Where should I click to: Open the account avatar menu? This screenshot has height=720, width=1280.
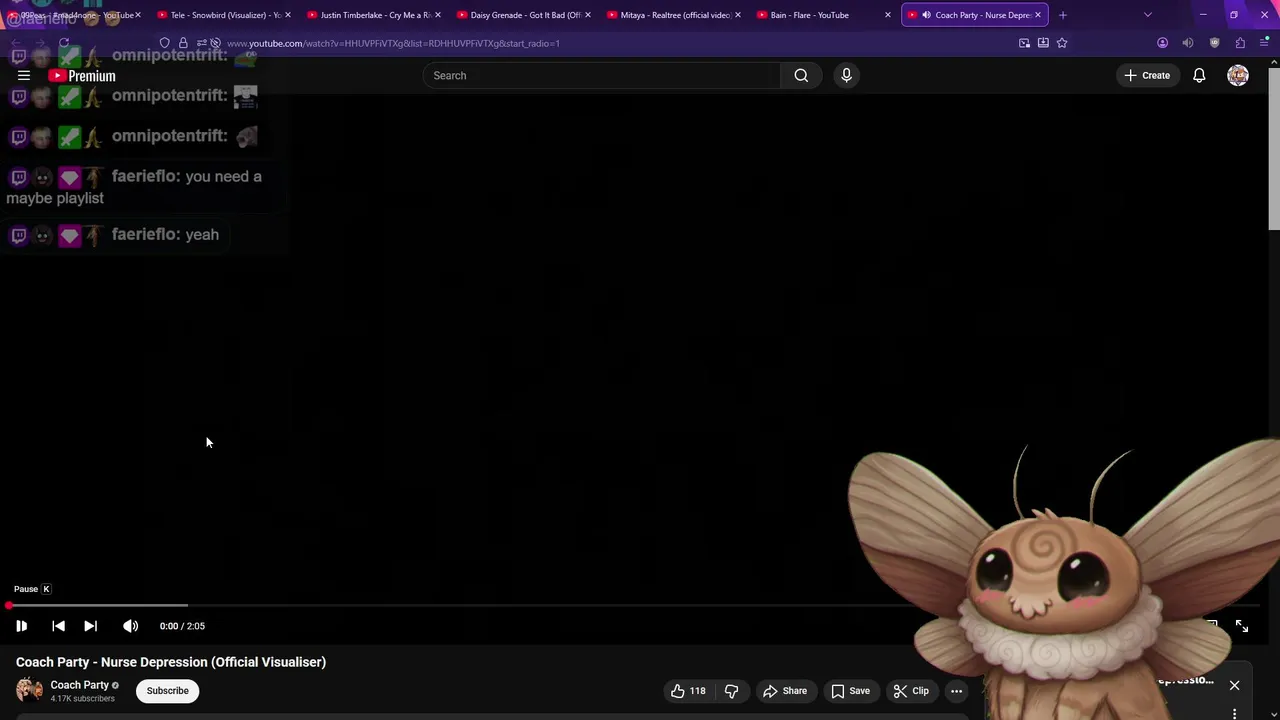pos(1238,75)
